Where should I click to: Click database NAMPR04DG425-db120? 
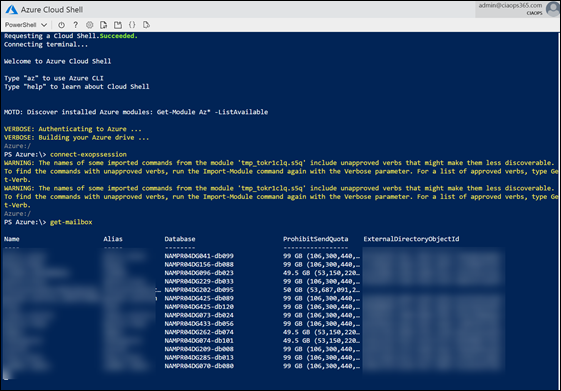tap(199, 307)
